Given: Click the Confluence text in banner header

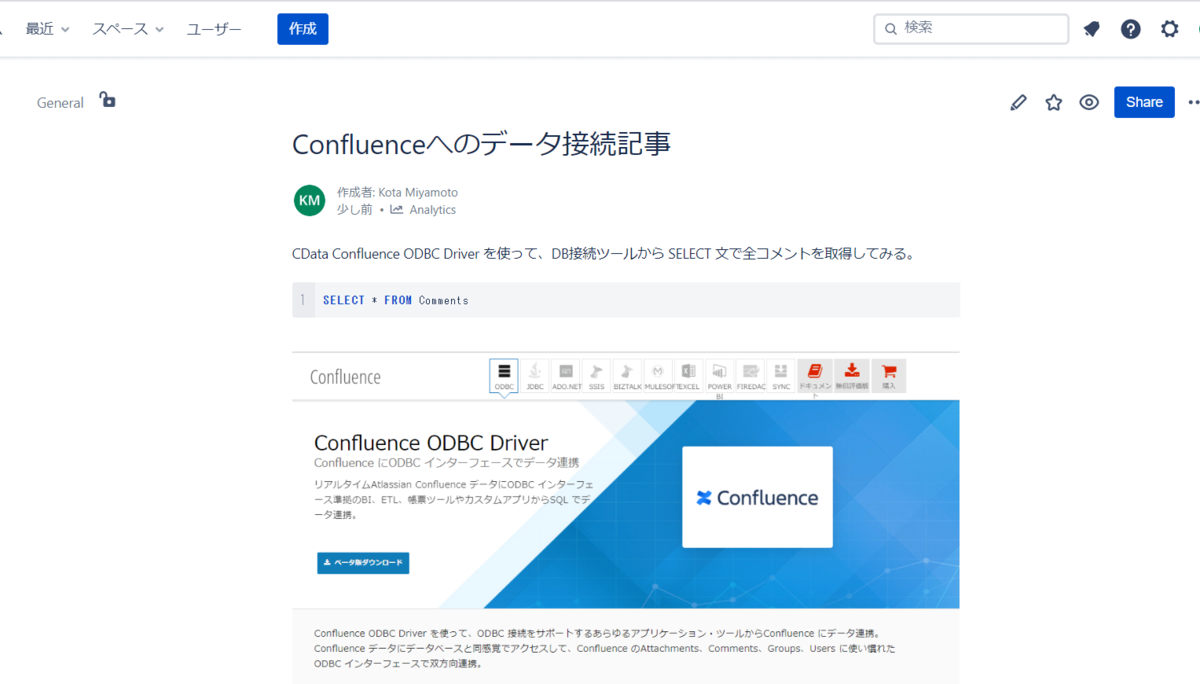Looking at the screenshot, I should (x=345, y=377).
